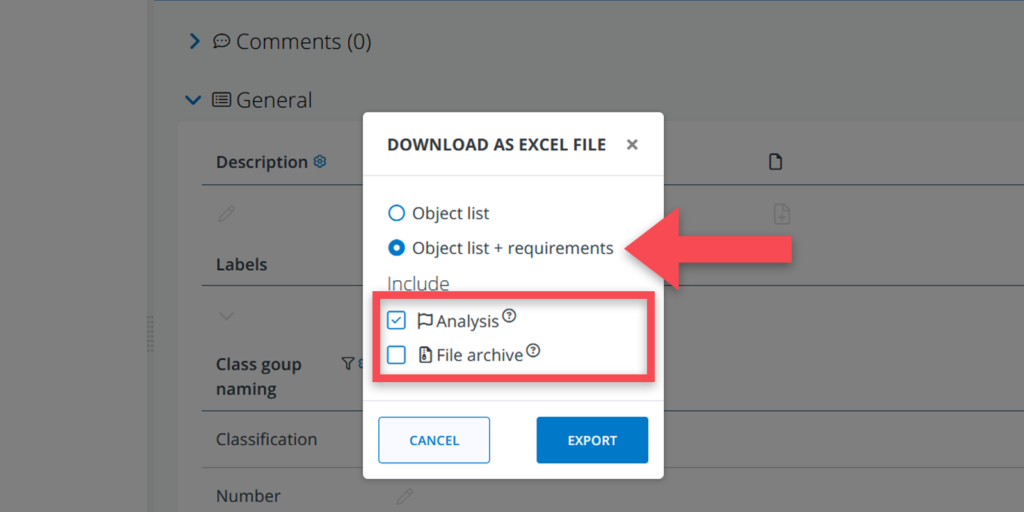Image resolution: width=1024 pixels, height=512 pixels.
Task: Click the help icon next to File archive
Action: coord(533,350)
